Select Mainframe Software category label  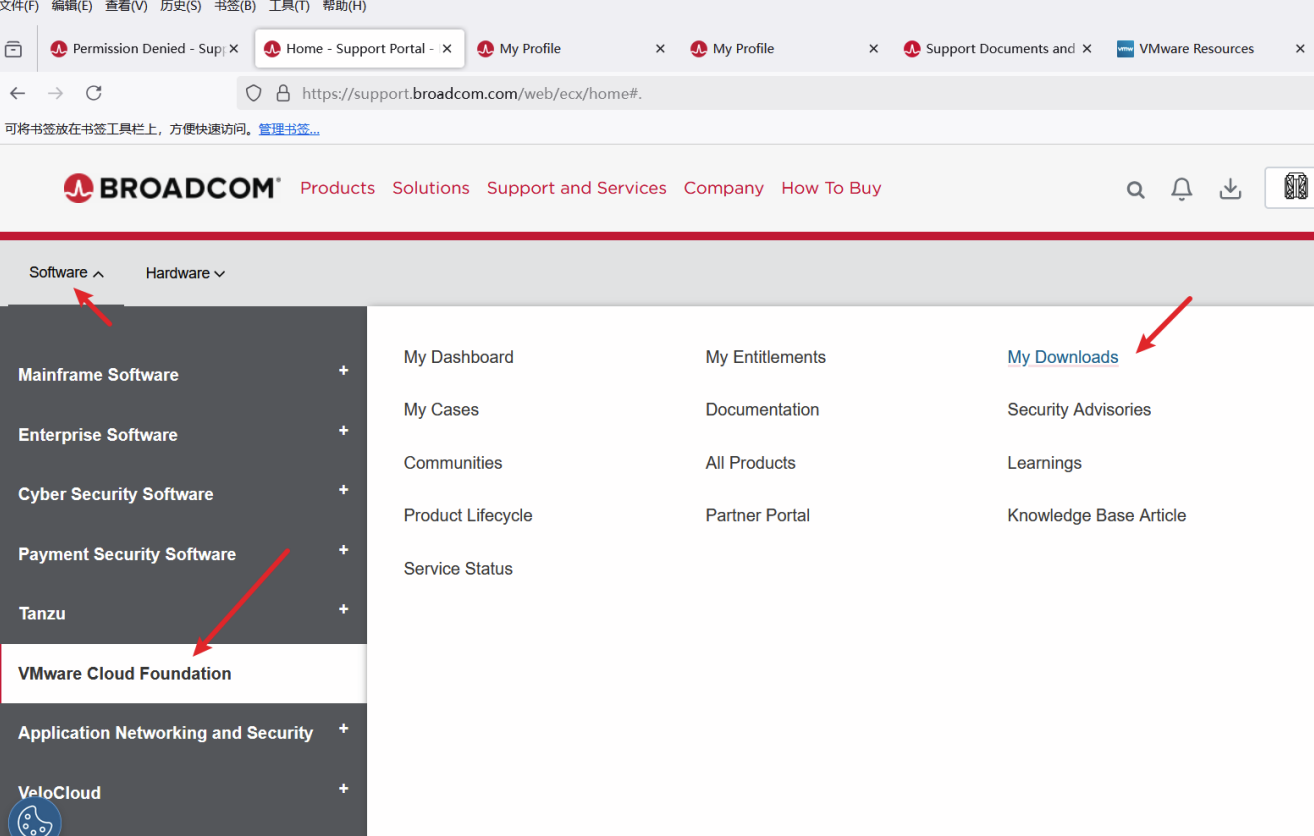(98, 375)
